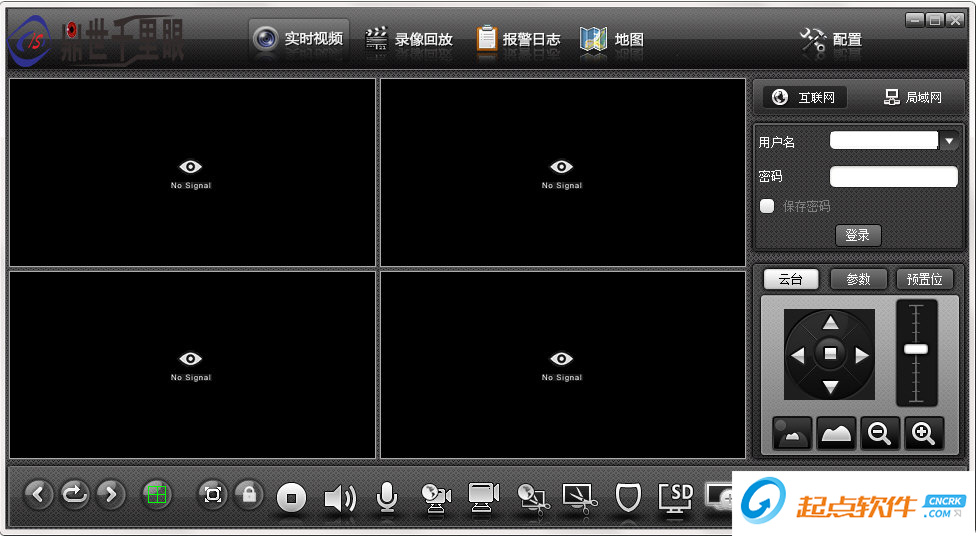This screenshot has height=536, width=976.
Task: Toggle the microphone talk icon
Action: (387, 498)
